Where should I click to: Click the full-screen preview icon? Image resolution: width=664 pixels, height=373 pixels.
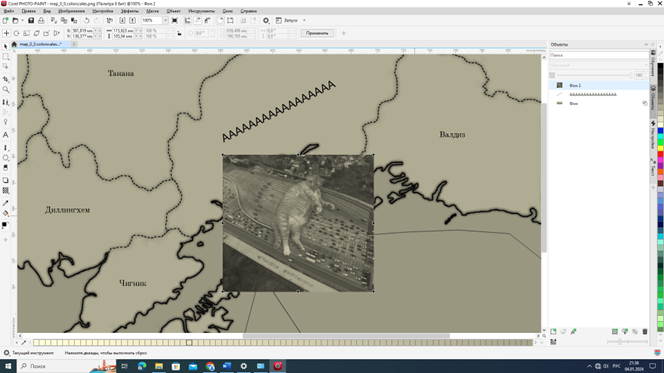tap(174, 20)
